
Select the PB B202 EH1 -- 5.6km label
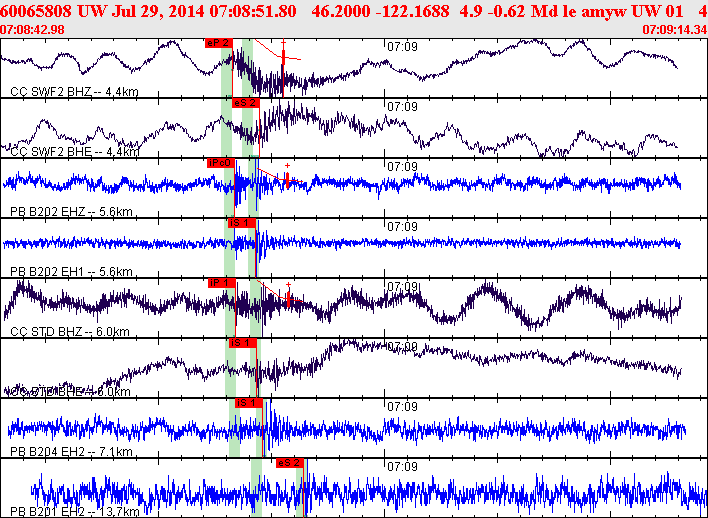tap(71, 272)
